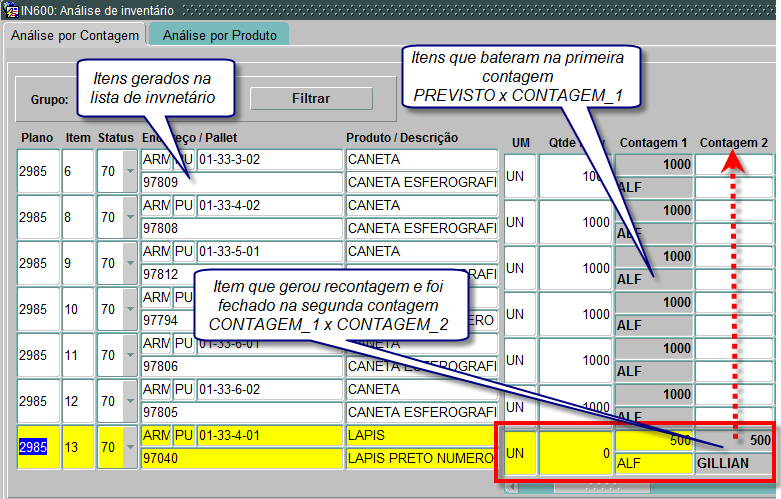The image size is (781, 499).
Task: Click Plano field in item 6 row
Action: [38, 171]
